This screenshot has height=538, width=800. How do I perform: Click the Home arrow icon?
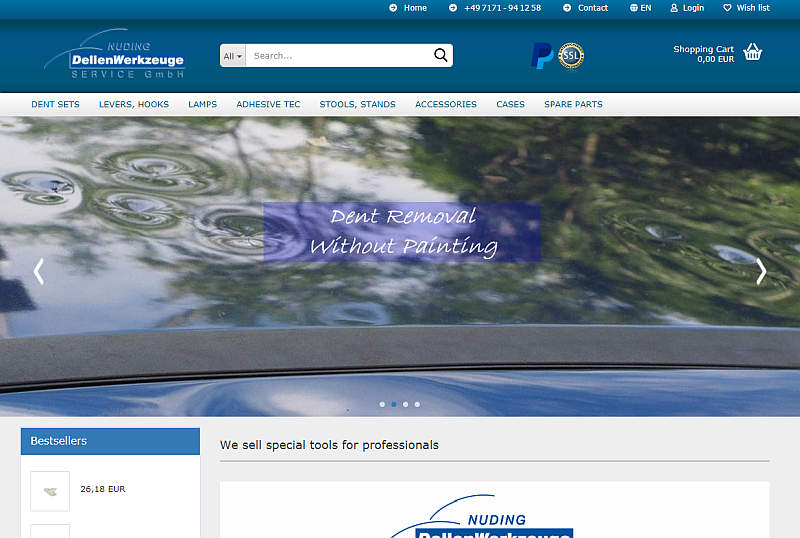coord(393,8)
